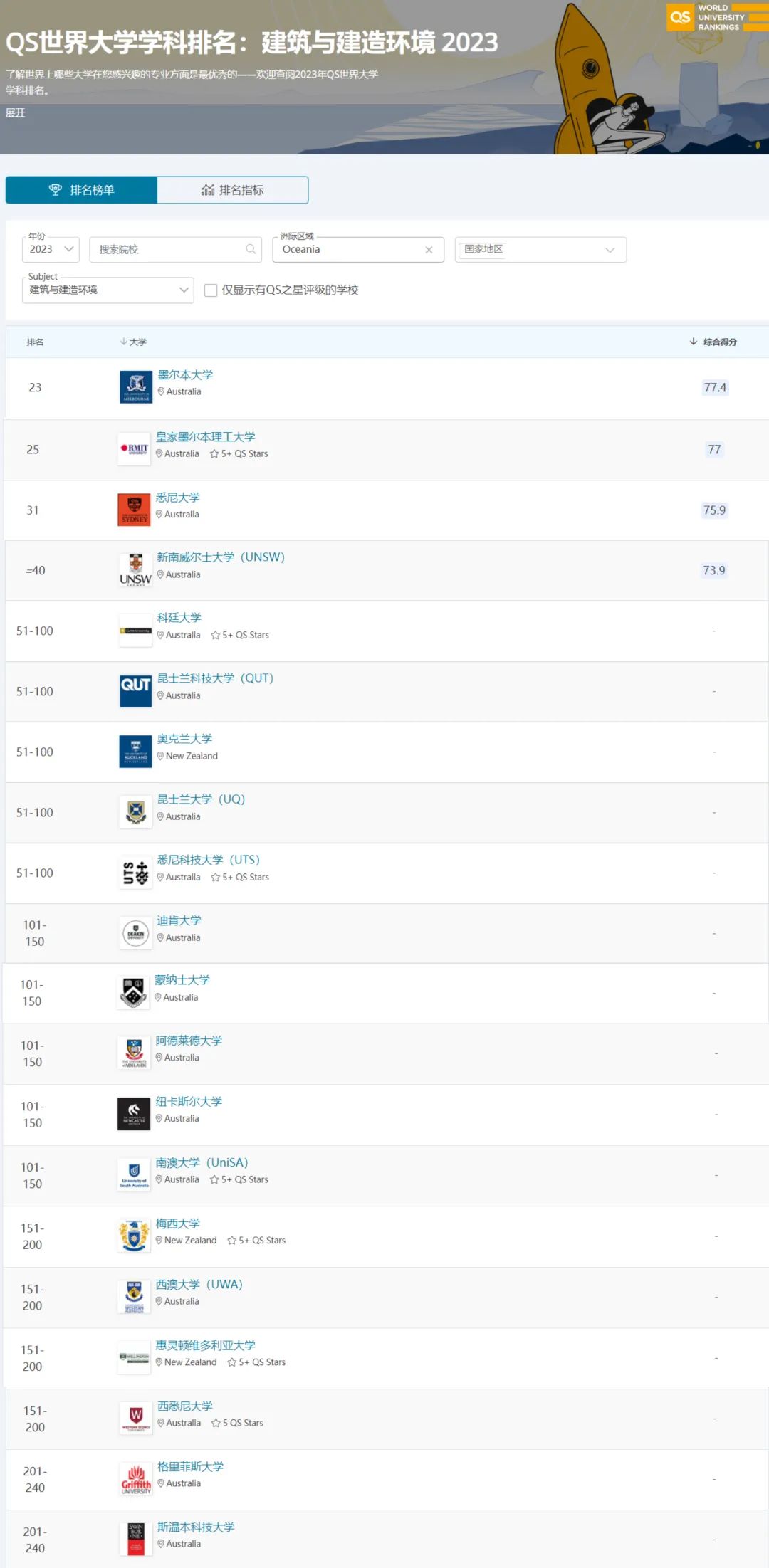This screenshot has width=769, height=1568.
Task: Click the UNSW logo
Action: pos(135,570)
